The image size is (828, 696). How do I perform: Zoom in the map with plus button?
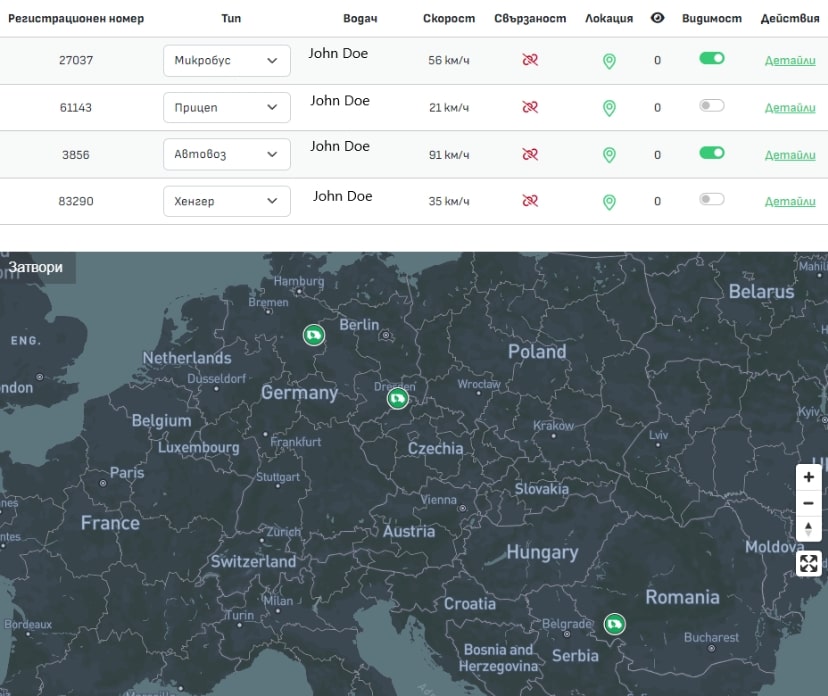coord(808,478)
